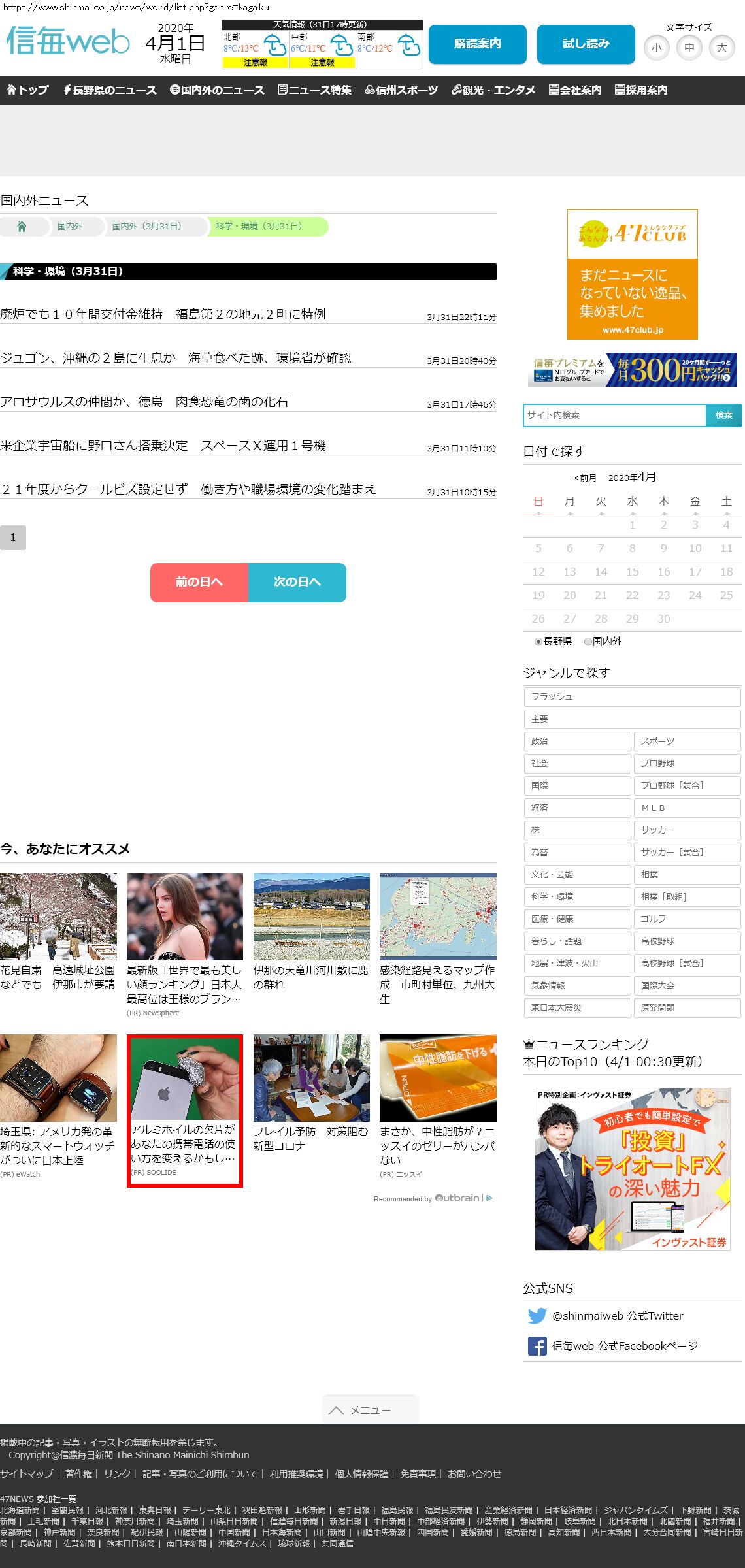Click the サイト内検索 search input field
Image resolution: width=745 pixels, height=1568 pixels.
pyautogui.click(x=614, y=416)
